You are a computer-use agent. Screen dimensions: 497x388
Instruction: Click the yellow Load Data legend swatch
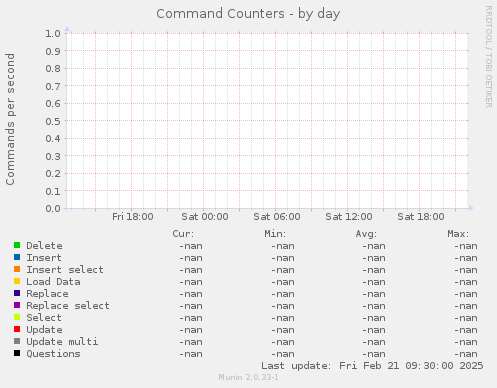coord(17,281)
